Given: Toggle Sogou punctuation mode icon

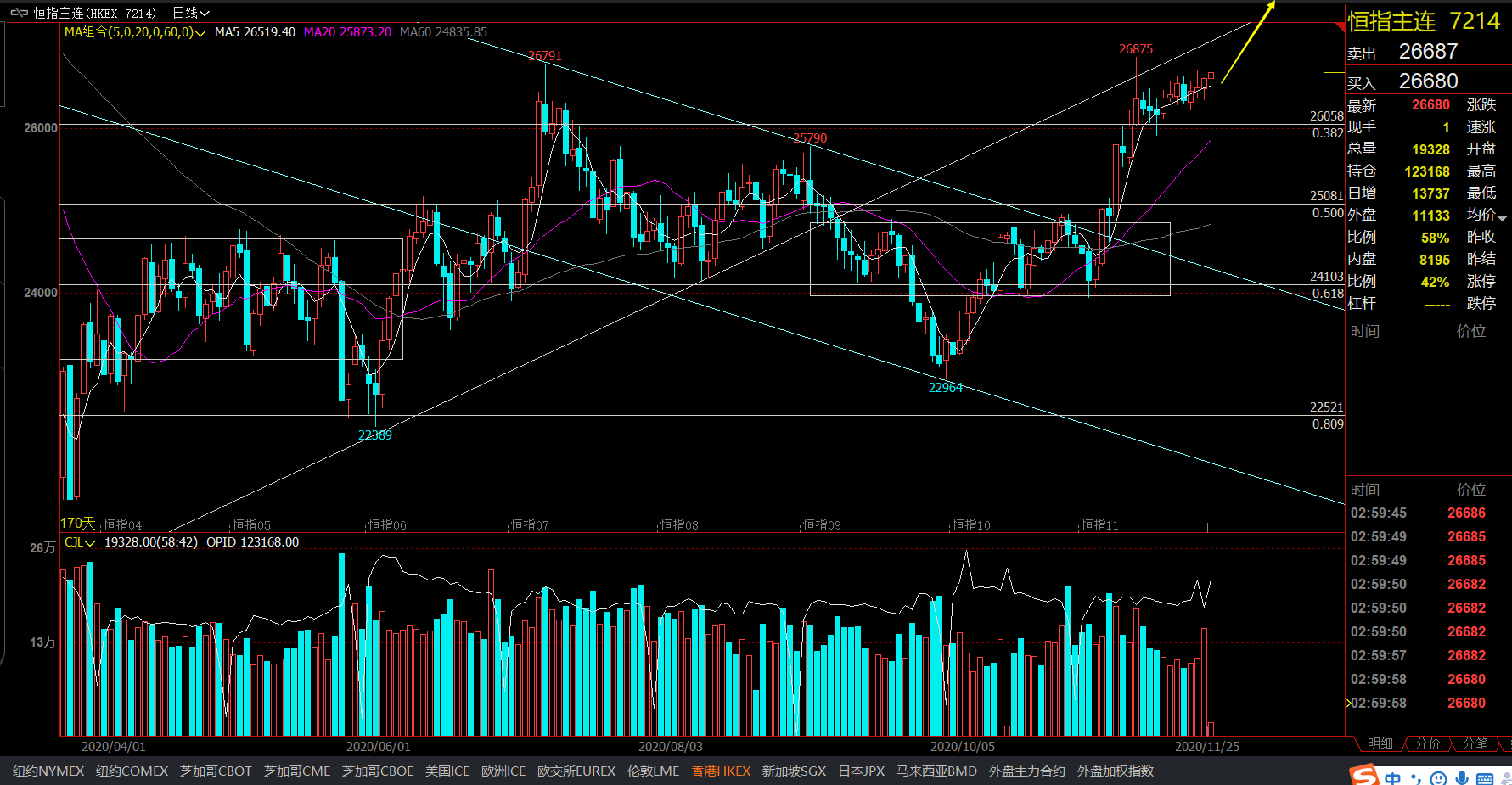Looking at the screenshot, I should [1415, 778].
